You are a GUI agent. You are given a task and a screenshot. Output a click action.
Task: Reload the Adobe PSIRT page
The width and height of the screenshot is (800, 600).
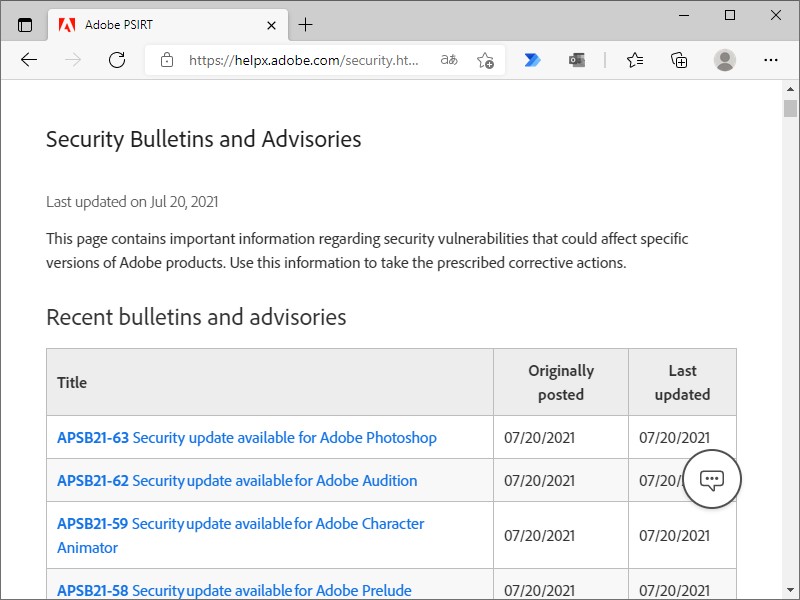(117, 60)
